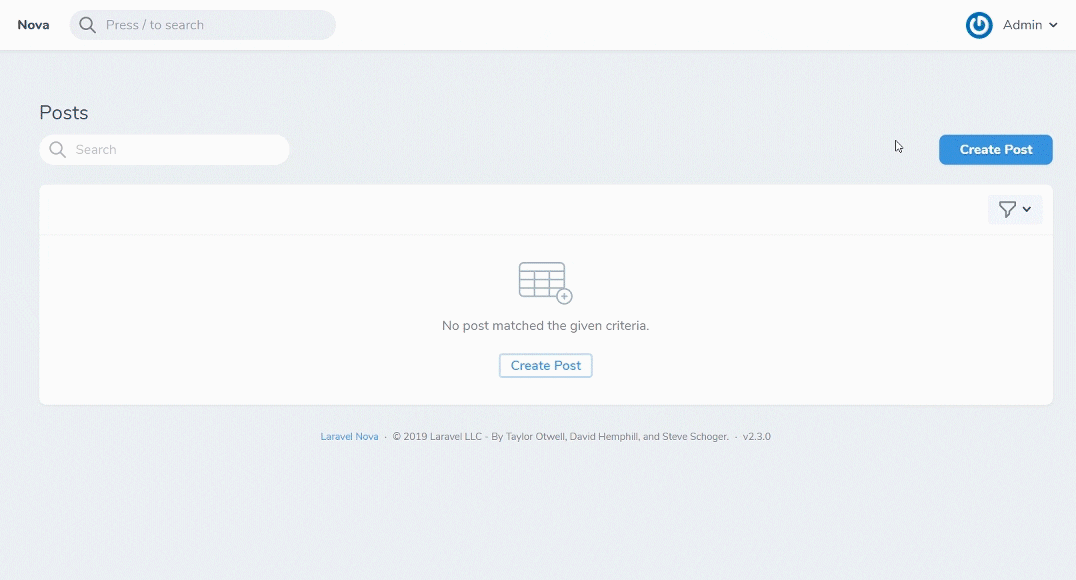
Task: Click the outlined Create Post button in the empty state
Action: (546, 366)
